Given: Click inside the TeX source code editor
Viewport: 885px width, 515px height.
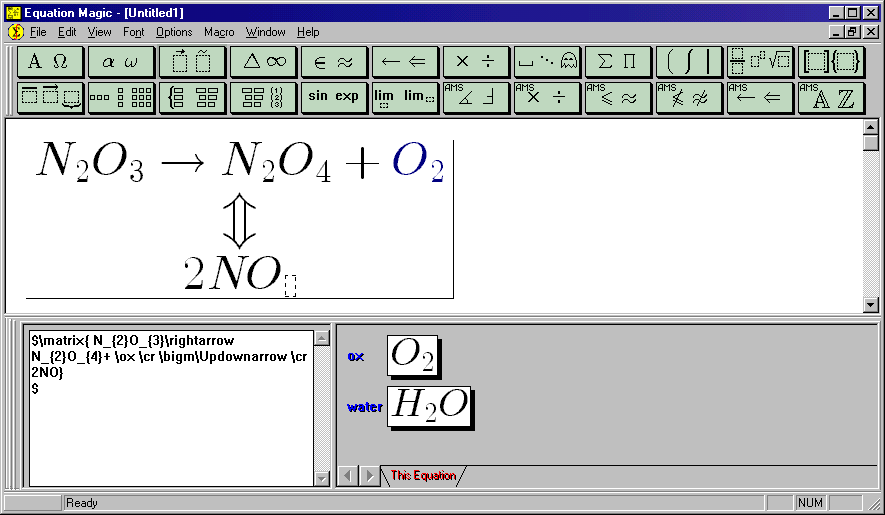Looking at the screenshot, I should click(x=171, y=408).
